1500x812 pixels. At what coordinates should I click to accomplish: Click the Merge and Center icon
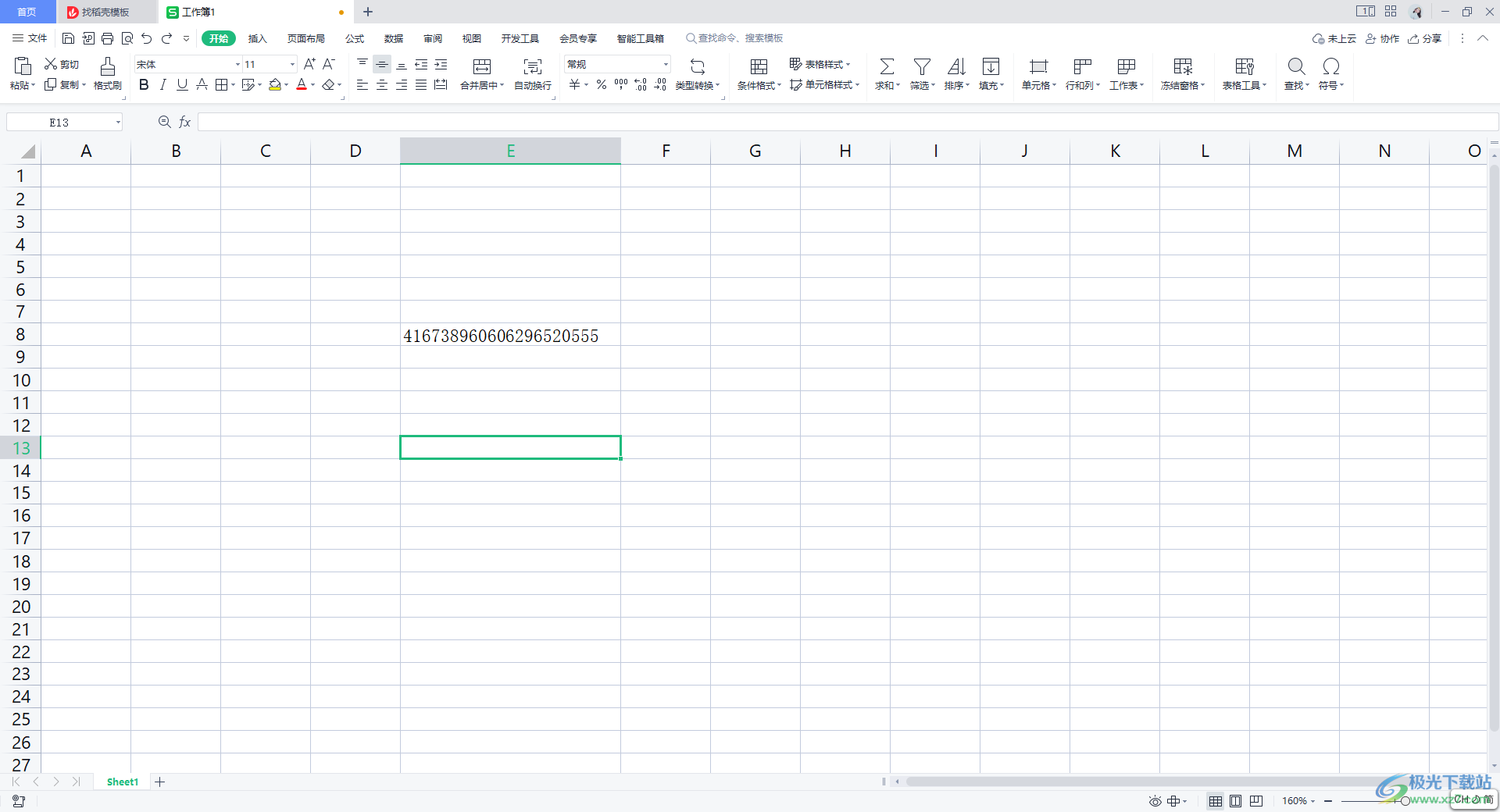[x=482, y=66]
